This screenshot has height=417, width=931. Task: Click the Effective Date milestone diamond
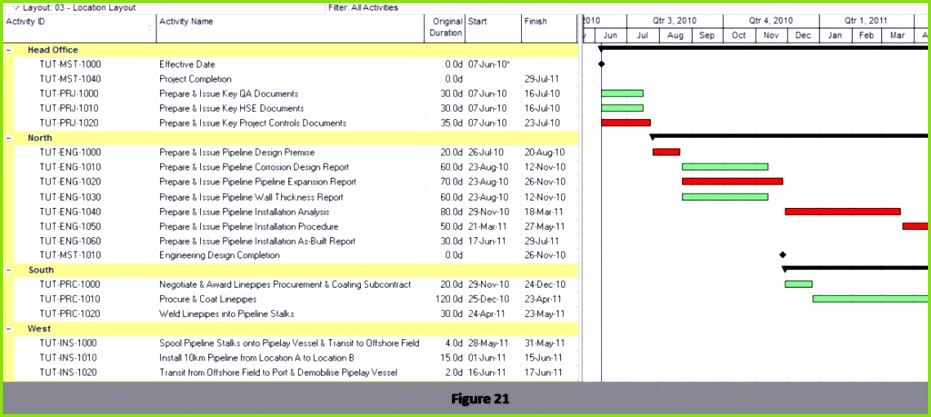[x=601, y=64]
